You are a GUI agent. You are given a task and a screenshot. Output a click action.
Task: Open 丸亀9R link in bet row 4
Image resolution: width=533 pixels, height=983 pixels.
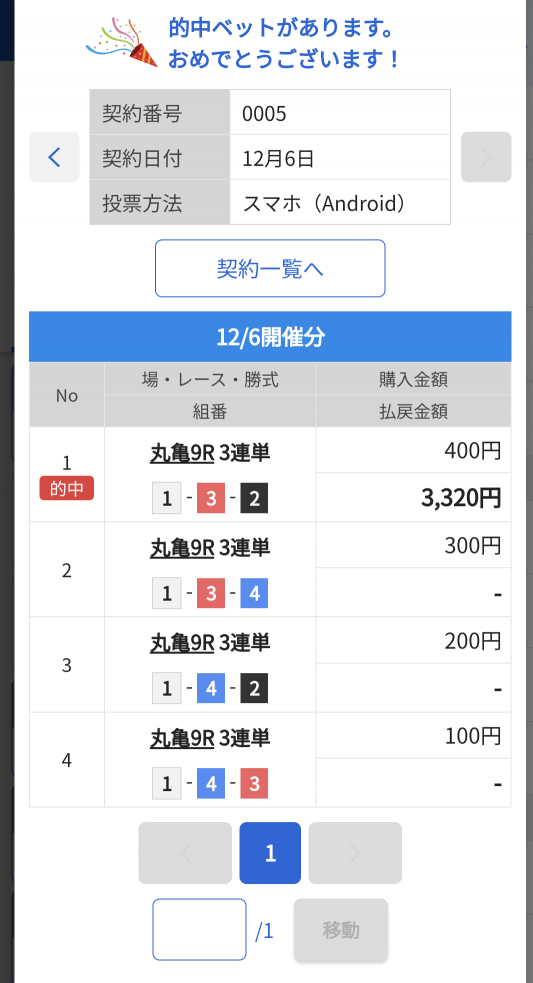182,738
